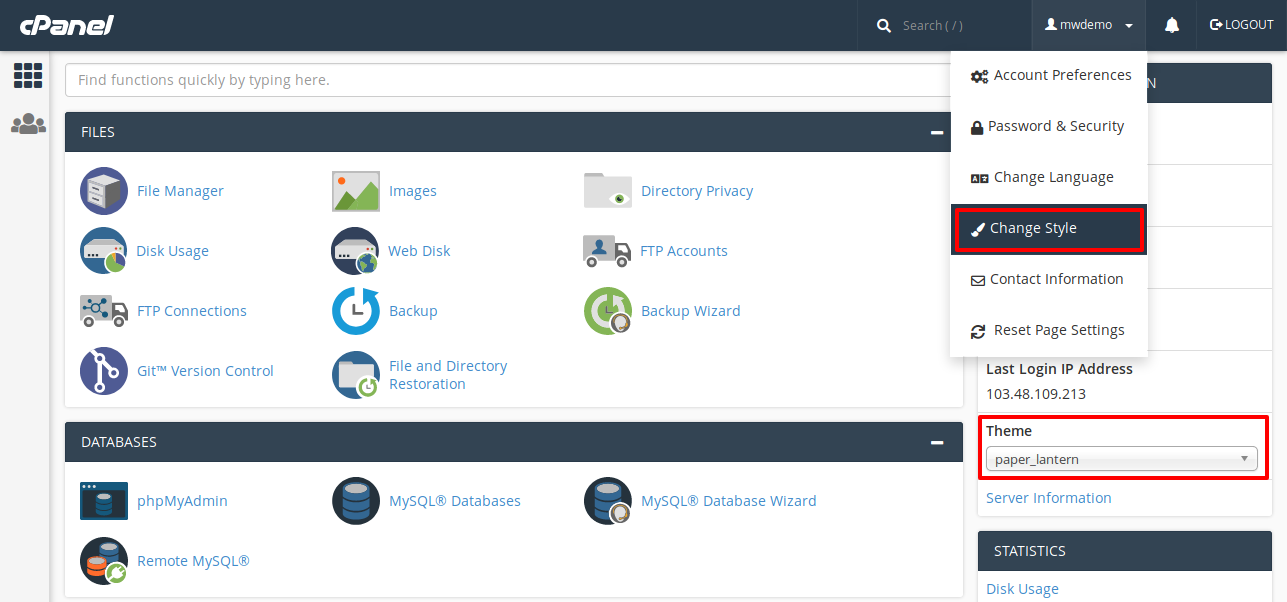Click the Images icon

coord(356,191)
